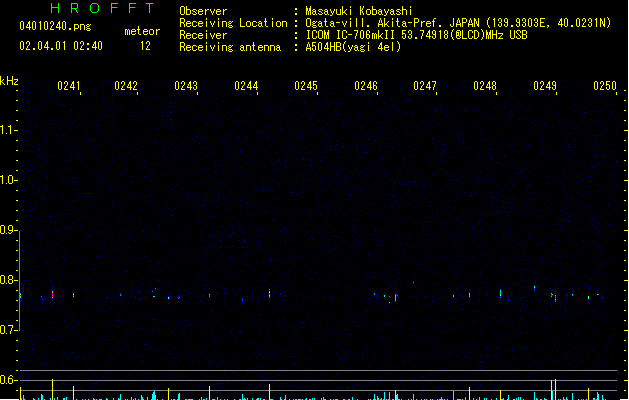Click the 0250 time marker
The width and height of the screenshot is (629, 400).
coord(605,86)
